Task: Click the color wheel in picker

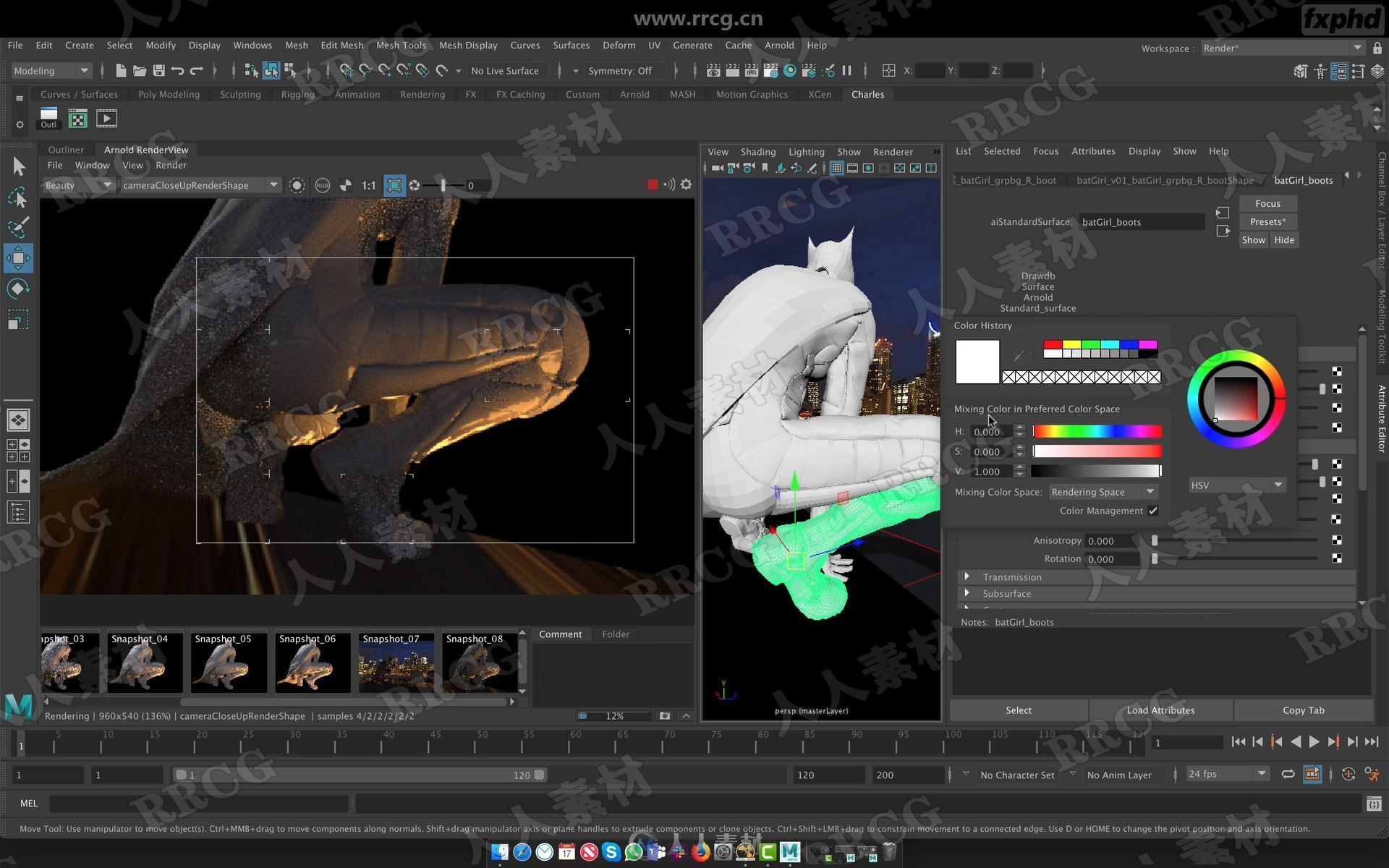Action: click(x=1236, y=399)
